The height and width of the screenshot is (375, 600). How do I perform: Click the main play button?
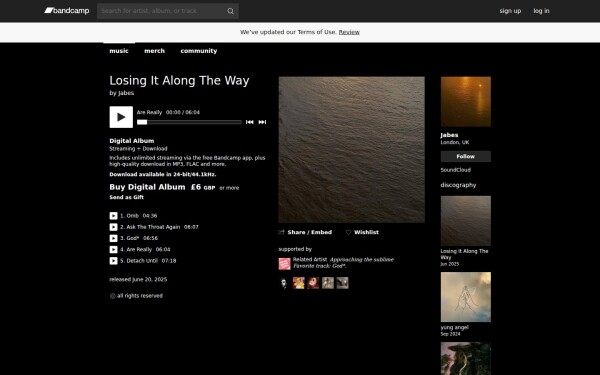click(121, 117)
